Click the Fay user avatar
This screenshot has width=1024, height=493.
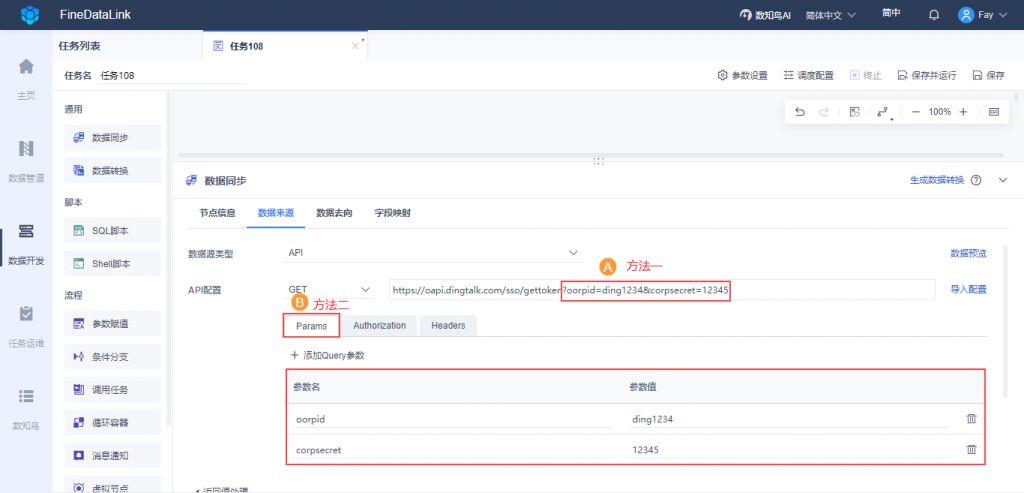[x=966, y=15]
